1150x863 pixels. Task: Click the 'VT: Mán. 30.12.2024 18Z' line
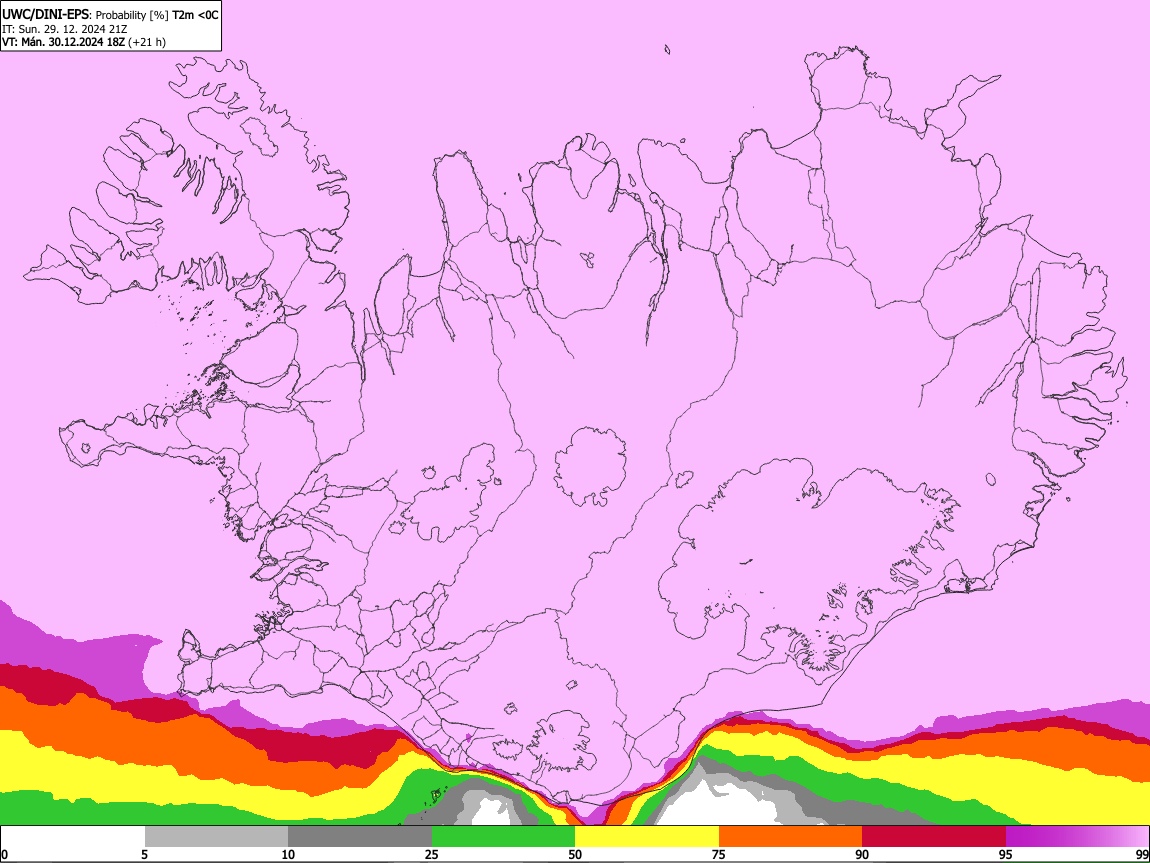click(x=63, y=42)
